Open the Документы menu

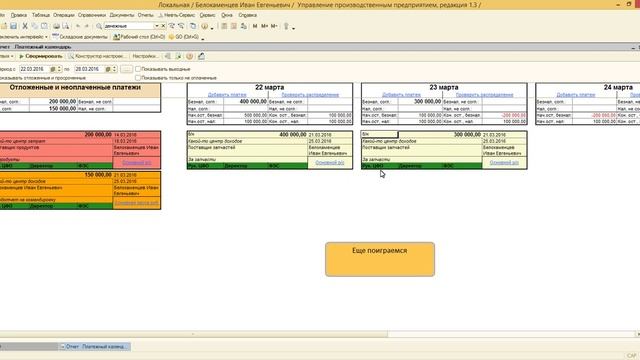pyautogui.click(x=122, y=15)
